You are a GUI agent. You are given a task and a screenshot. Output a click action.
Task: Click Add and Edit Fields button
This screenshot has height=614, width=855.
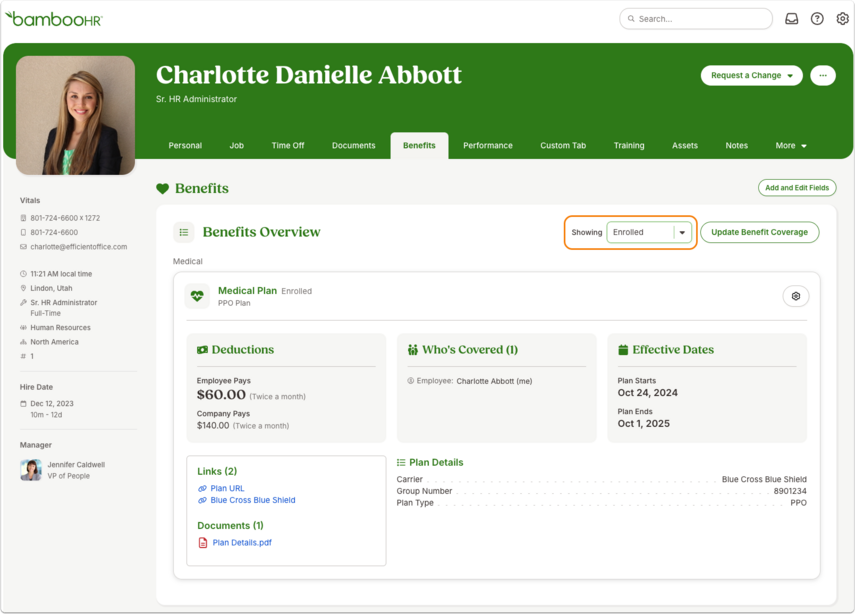[x=797, y=188]
